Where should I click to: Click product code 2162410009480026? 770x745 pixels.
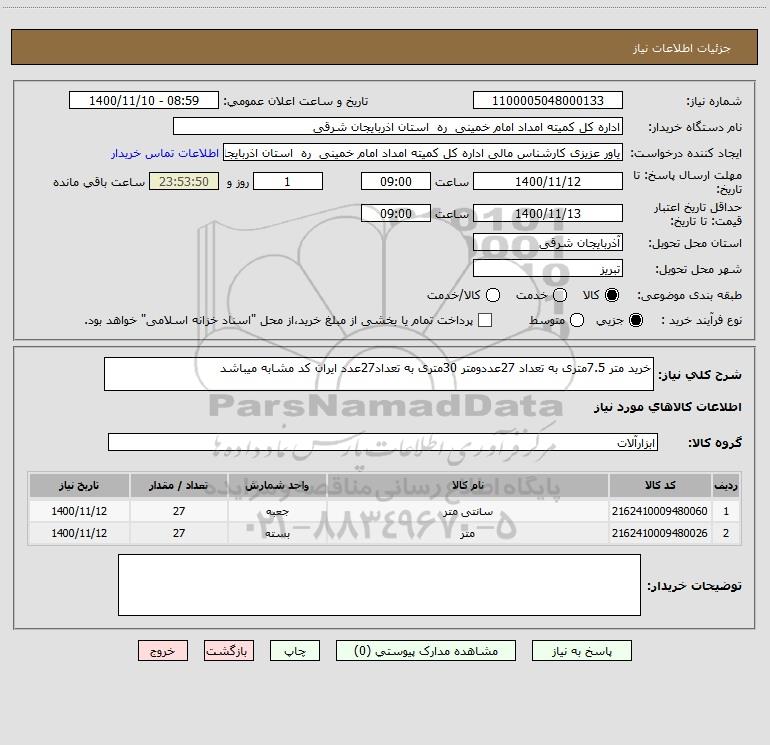point(660,533)
